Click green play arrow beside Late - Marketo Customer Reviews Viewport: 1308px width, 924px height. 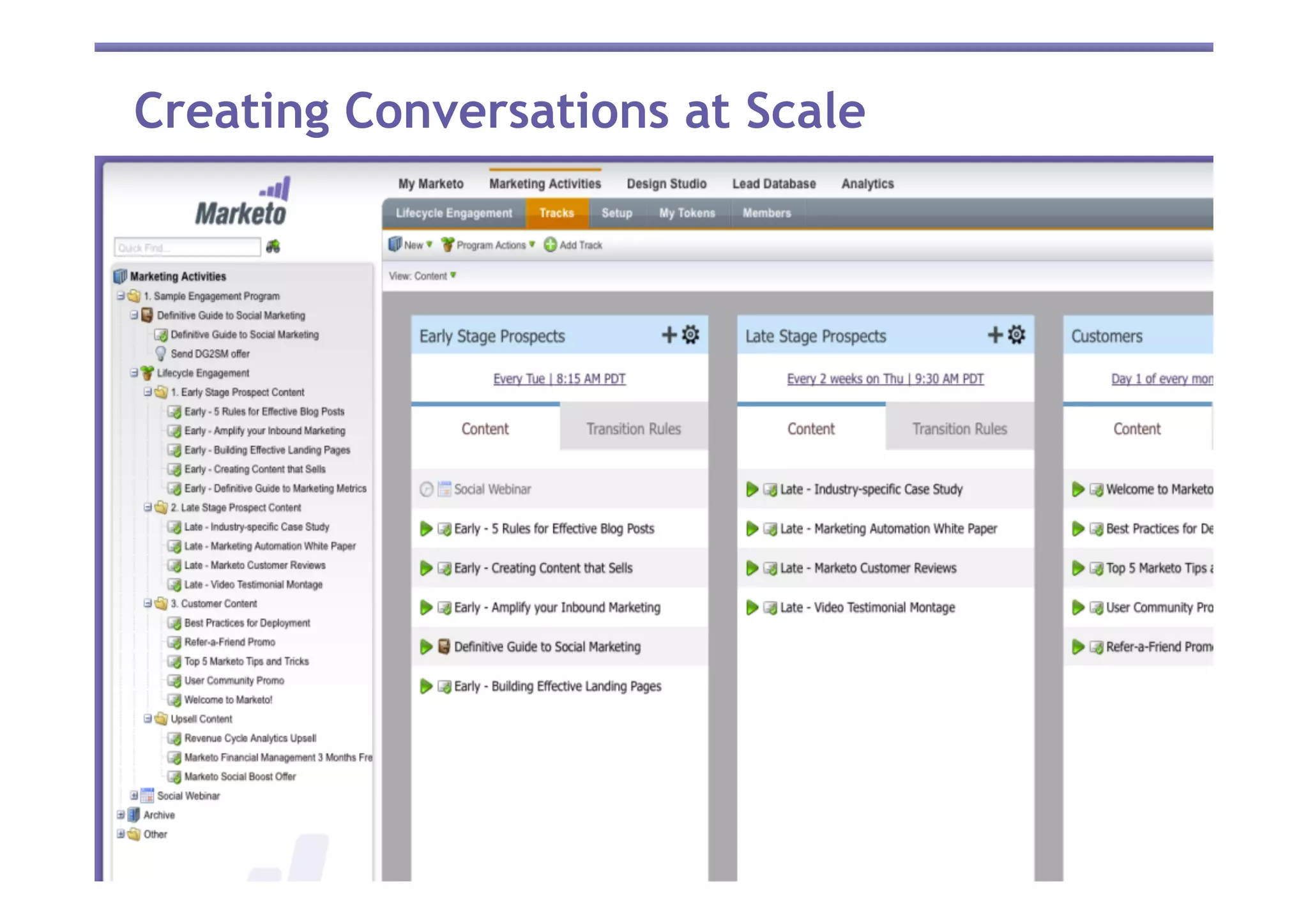(x=752, y=568)
